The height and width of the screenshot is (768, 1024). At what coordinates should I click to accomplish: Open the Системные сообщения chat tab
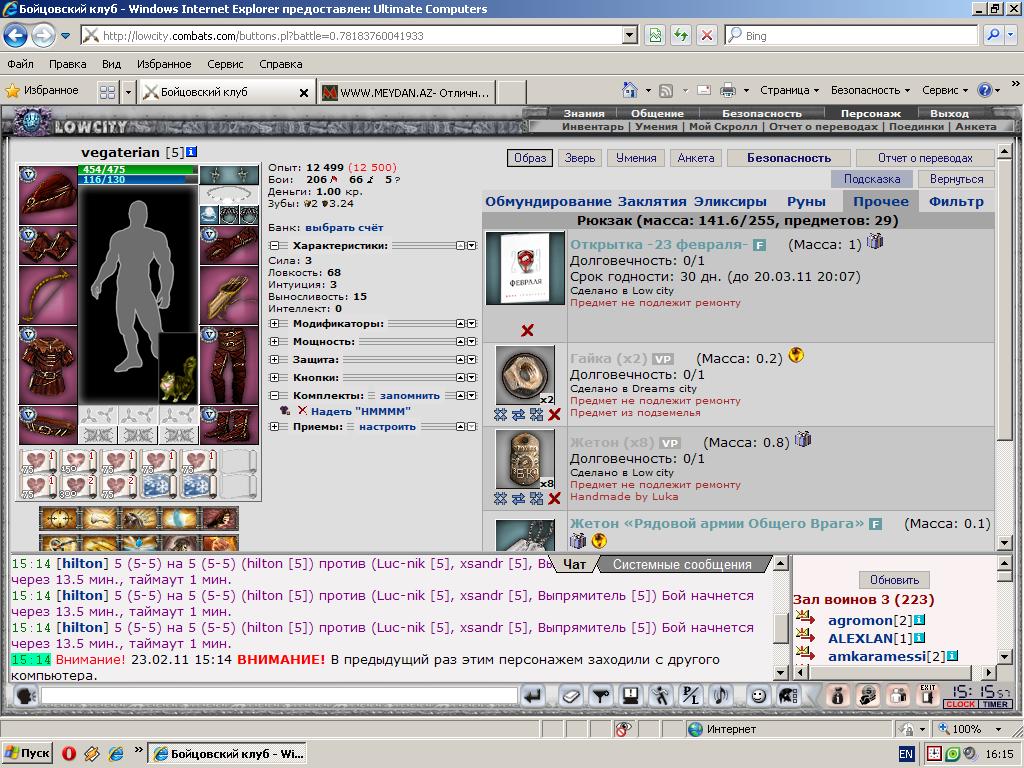(682, 564)
